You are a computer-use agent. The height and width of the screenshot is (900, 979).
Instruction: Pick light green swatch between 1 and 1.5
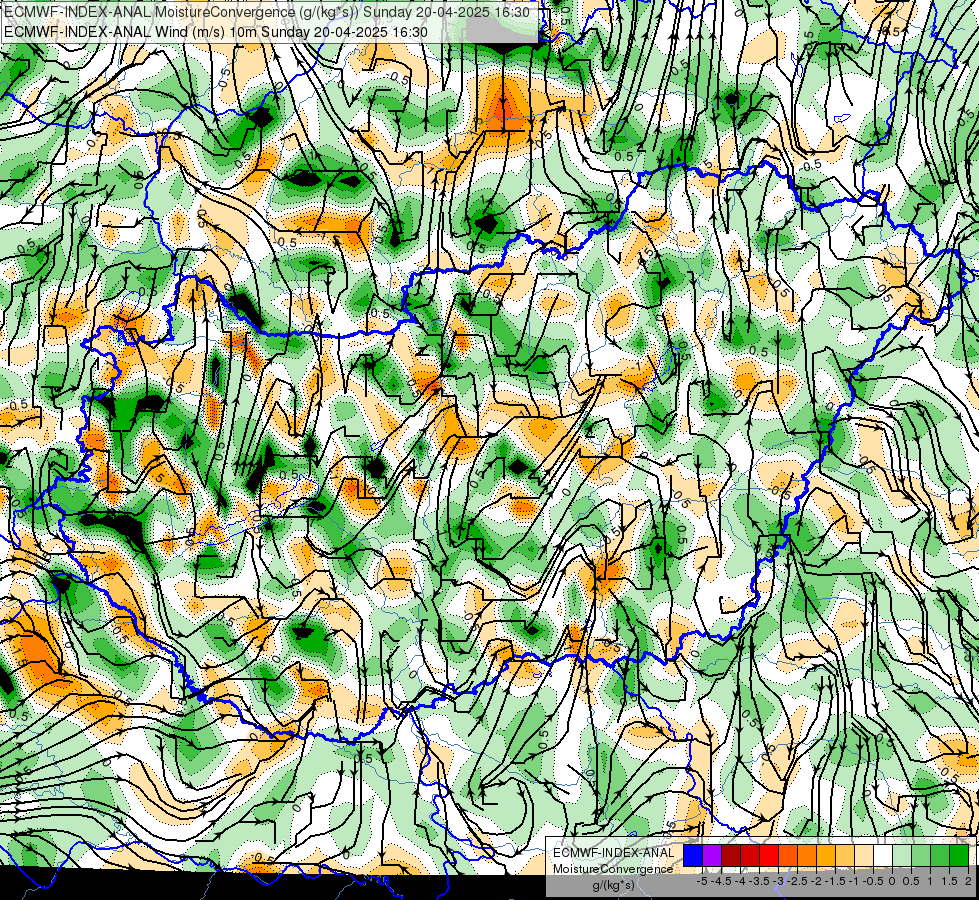922,855
